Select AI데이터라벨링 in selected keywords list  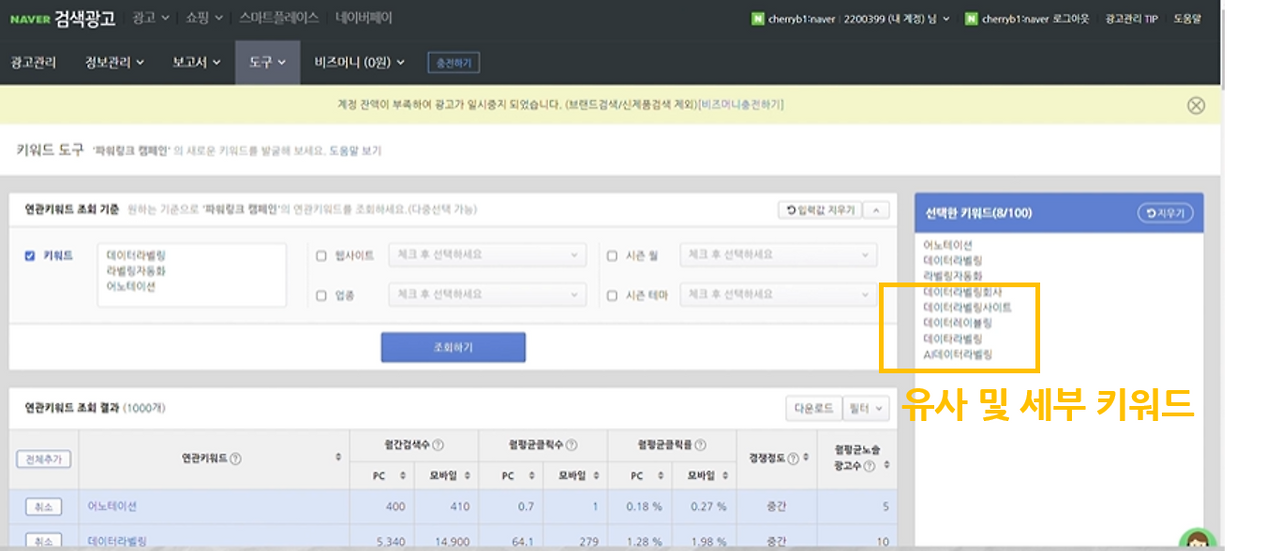point(957,355)
